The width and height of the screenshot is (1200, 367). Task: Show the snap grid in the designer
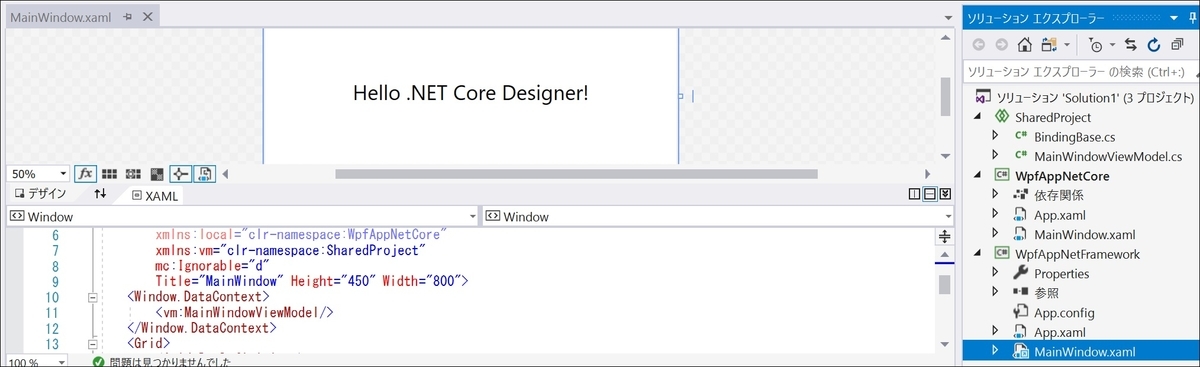pyautogui.click(x=110, y=174)
